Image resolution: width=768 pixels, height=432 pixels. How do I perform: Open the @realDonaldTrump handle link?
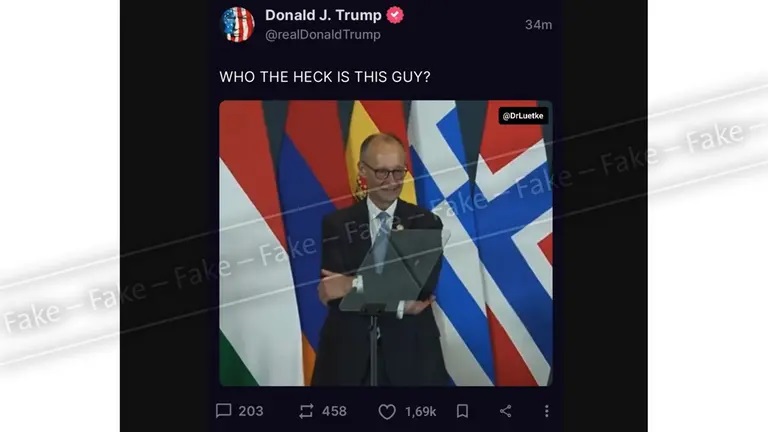point(323,35)
